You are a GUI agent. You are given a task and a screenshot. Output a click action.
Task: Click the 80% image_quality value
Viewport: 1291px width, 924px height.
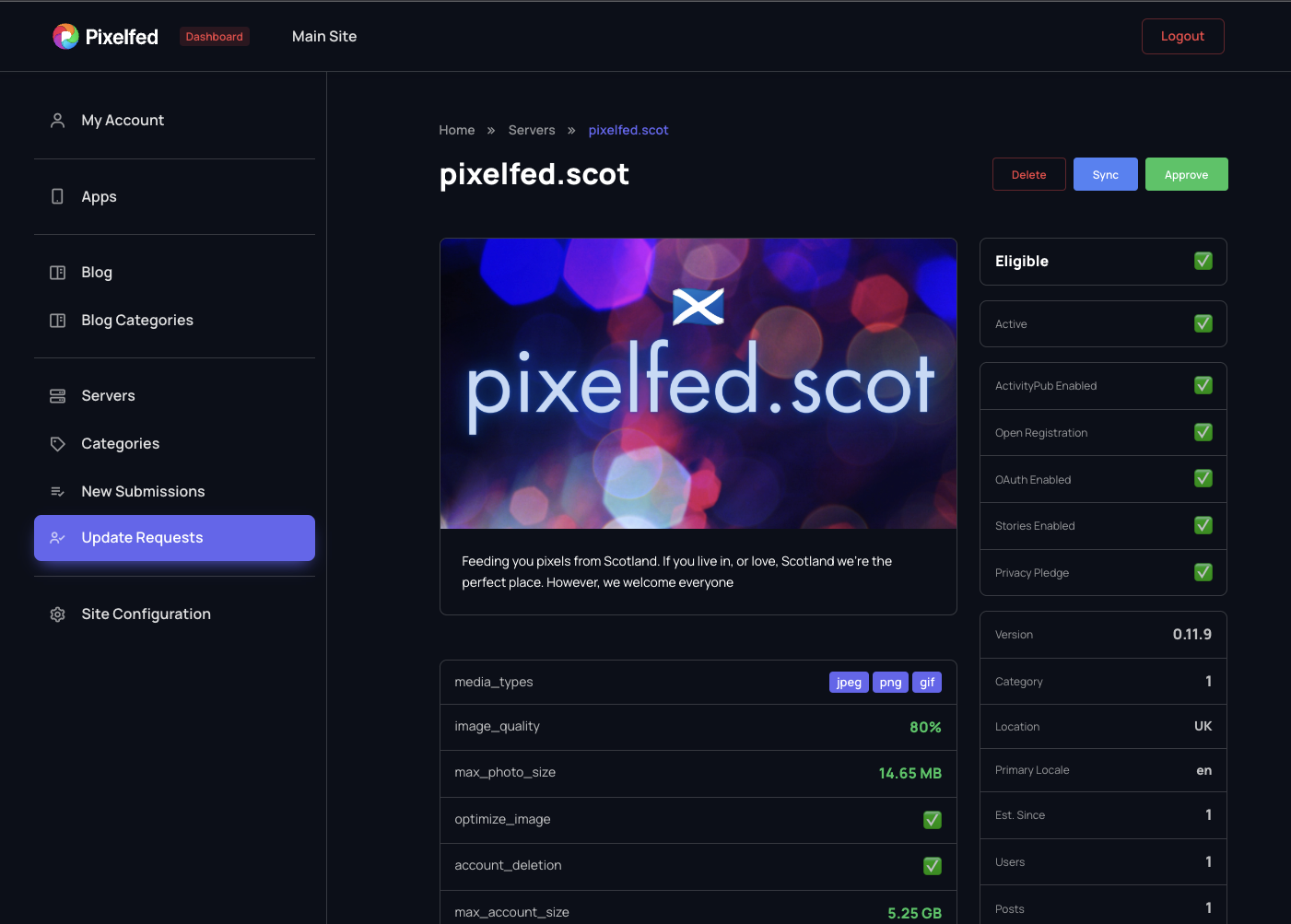[925, 727]
